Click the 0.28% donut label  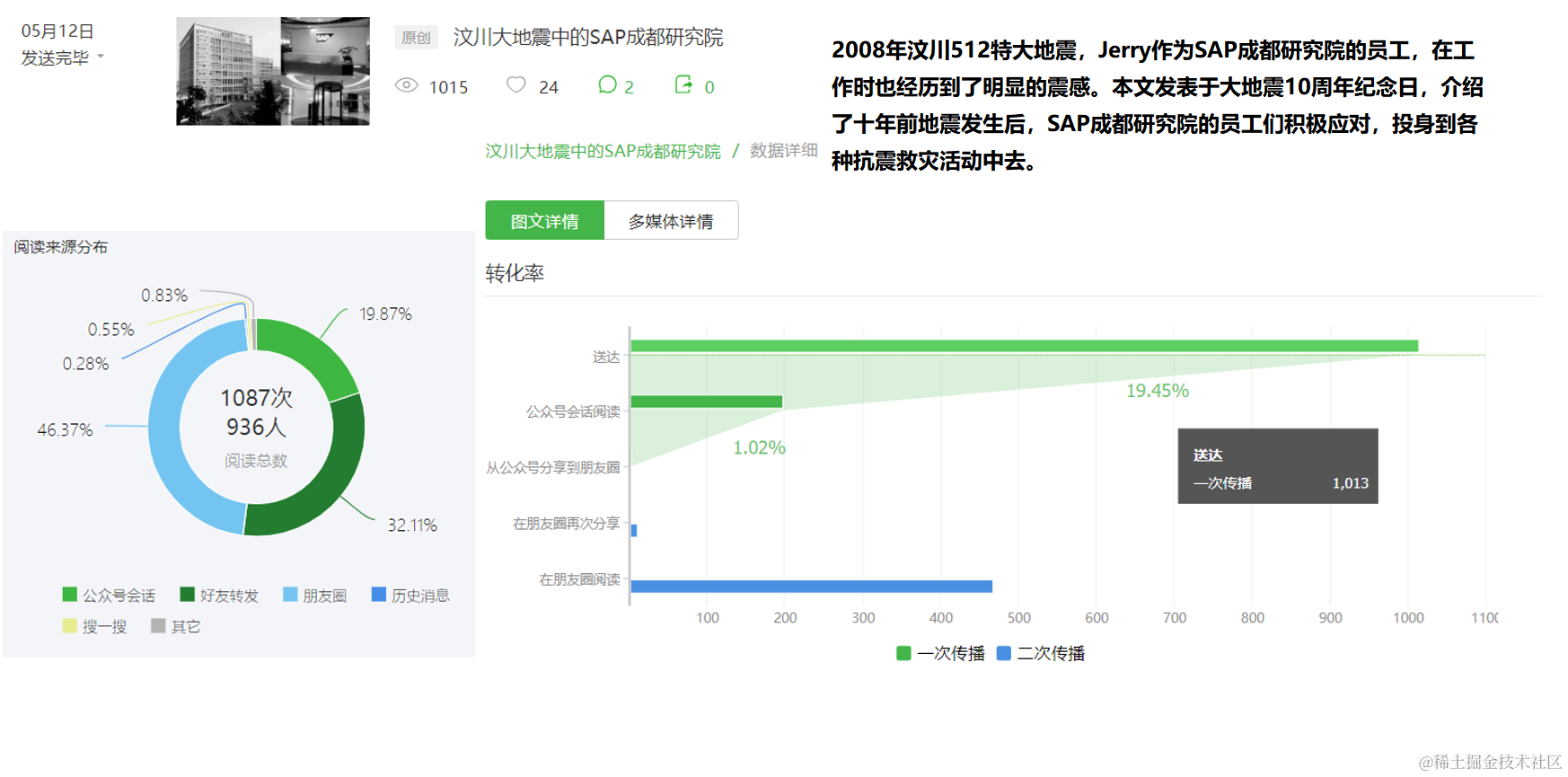click(x=85, y=364)
